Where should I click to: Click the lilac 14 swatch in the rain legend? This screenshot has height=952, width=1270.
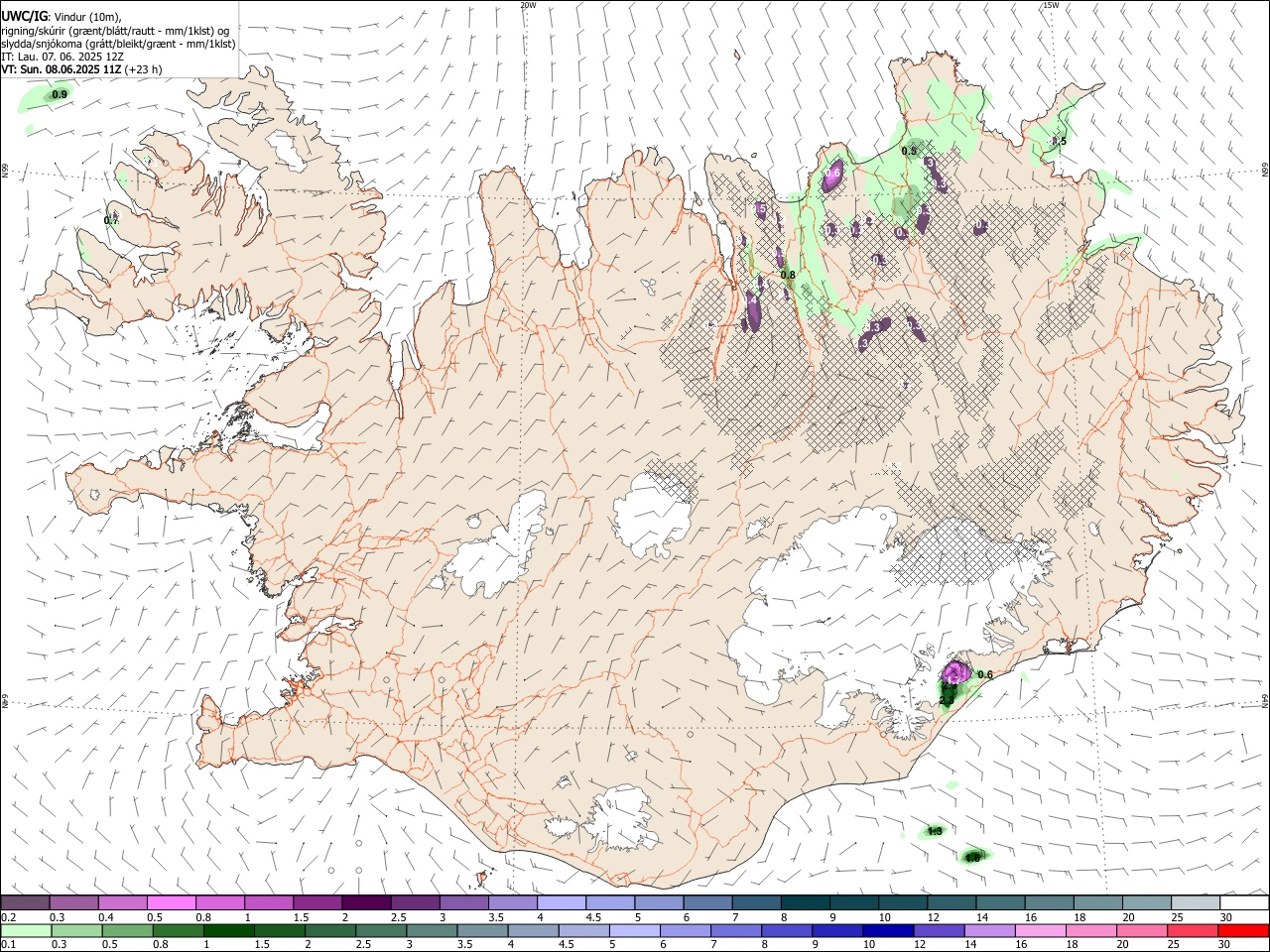[990, 930]
